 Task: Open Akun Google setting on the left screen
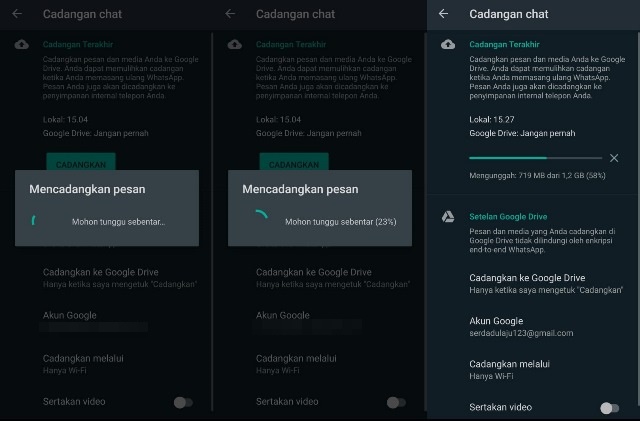coord(95,321)
